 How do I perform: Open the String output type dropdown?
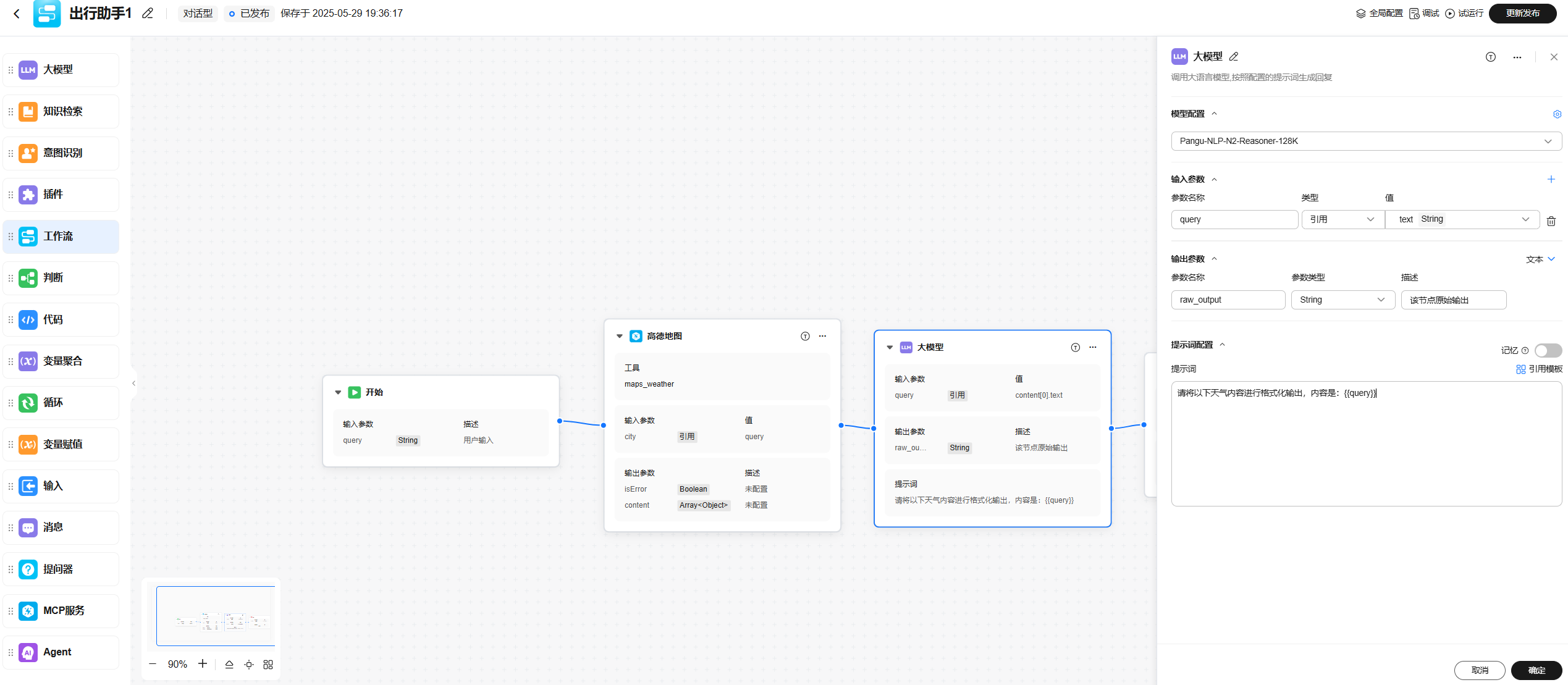(1342, 300)
